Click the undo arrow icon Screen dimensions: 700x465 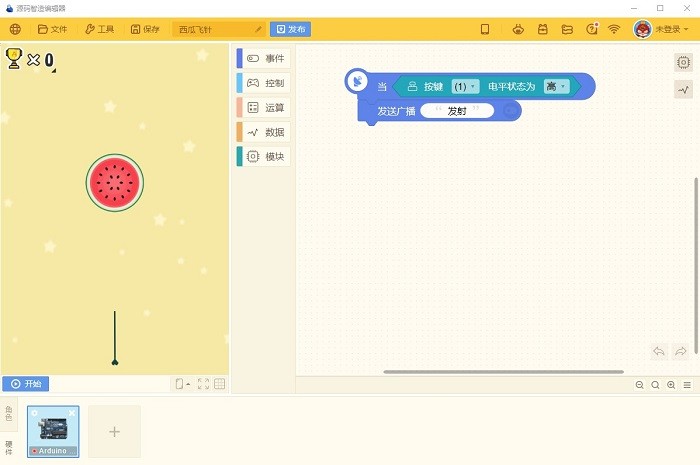tap(658, 351)
